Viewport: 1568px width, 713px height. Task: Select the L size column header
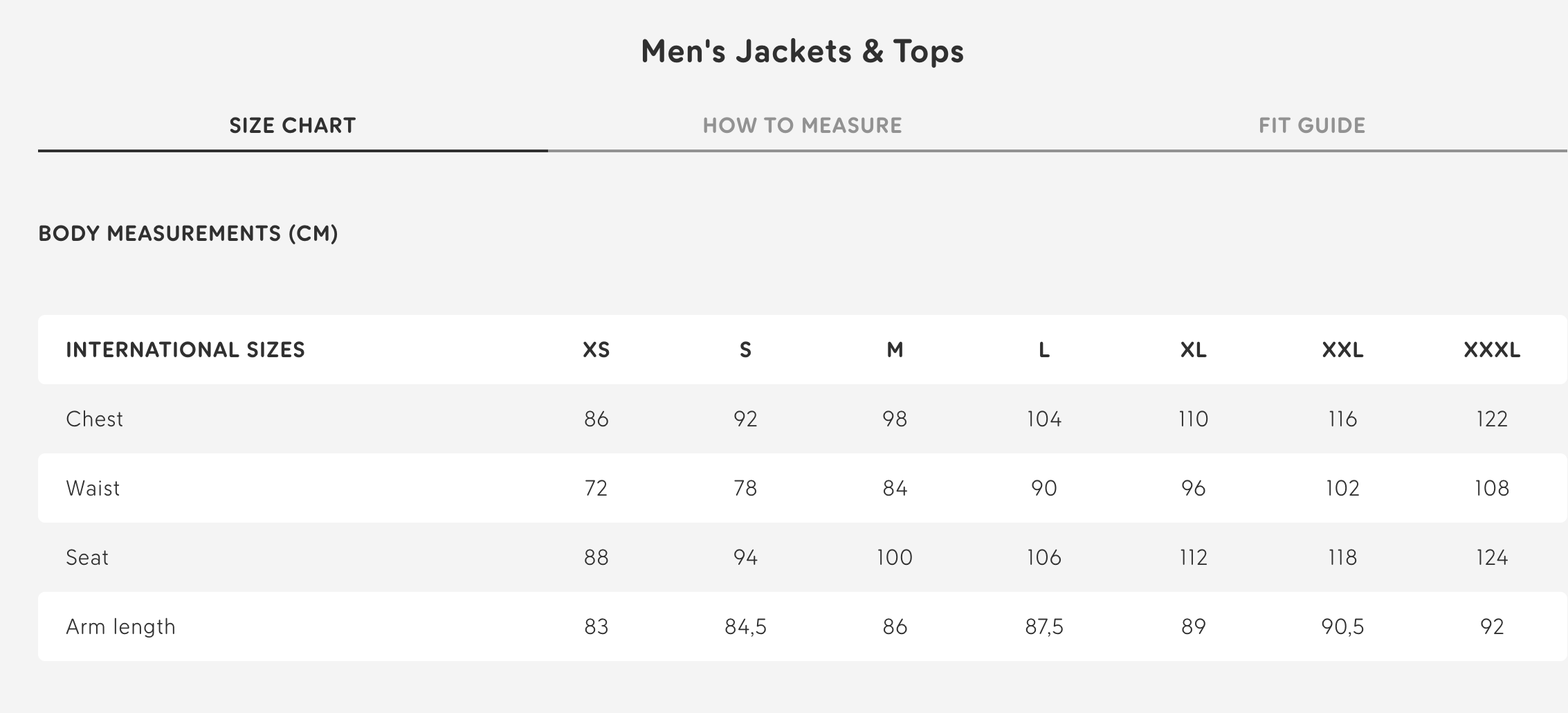[1044, 350]
